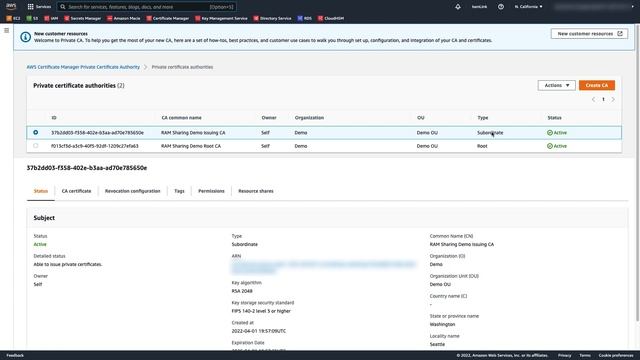Screen dimensions: 640x360
Task: Click 'Seattle' locality value
Action: pyautogui.click(x=437, y=344)
